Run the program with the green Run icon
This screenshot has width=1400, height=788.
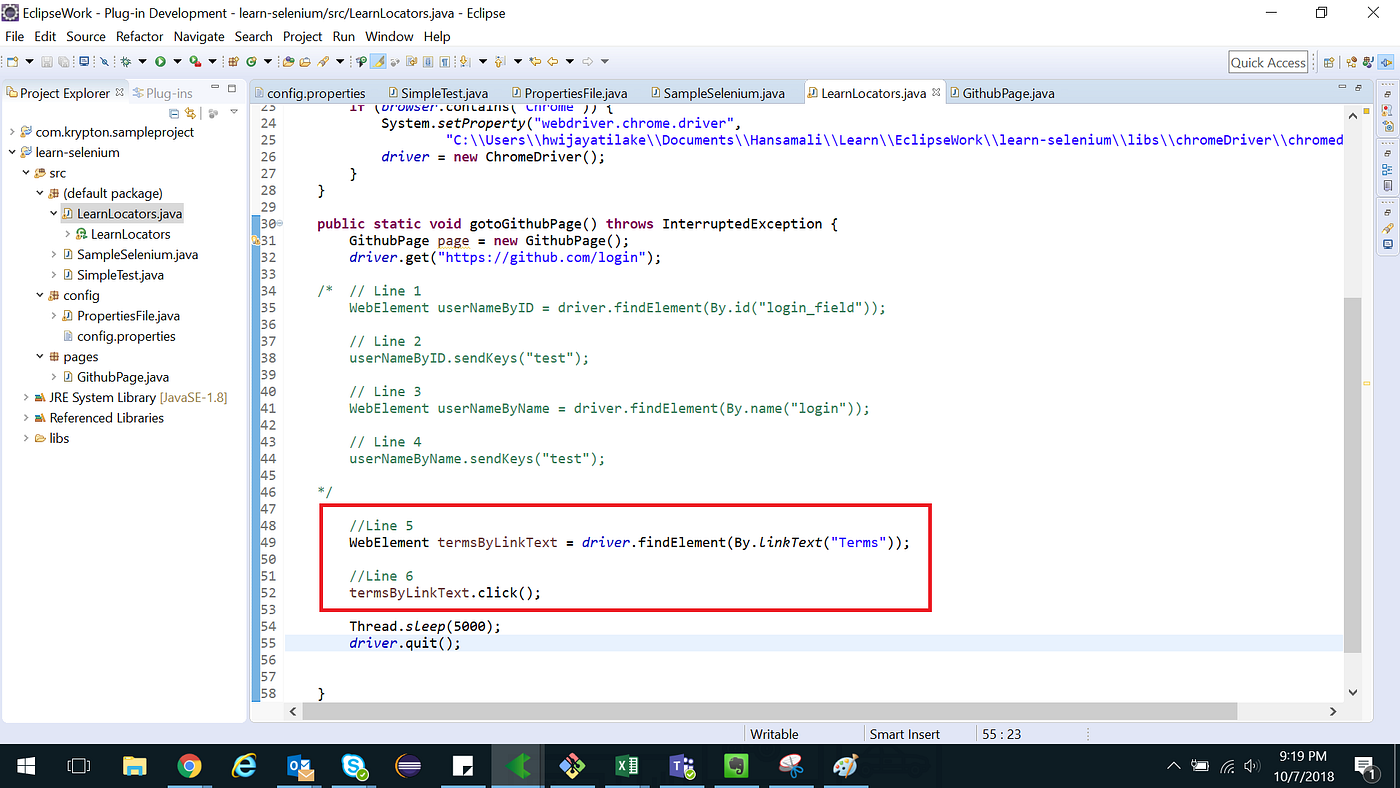click(160, 61)
